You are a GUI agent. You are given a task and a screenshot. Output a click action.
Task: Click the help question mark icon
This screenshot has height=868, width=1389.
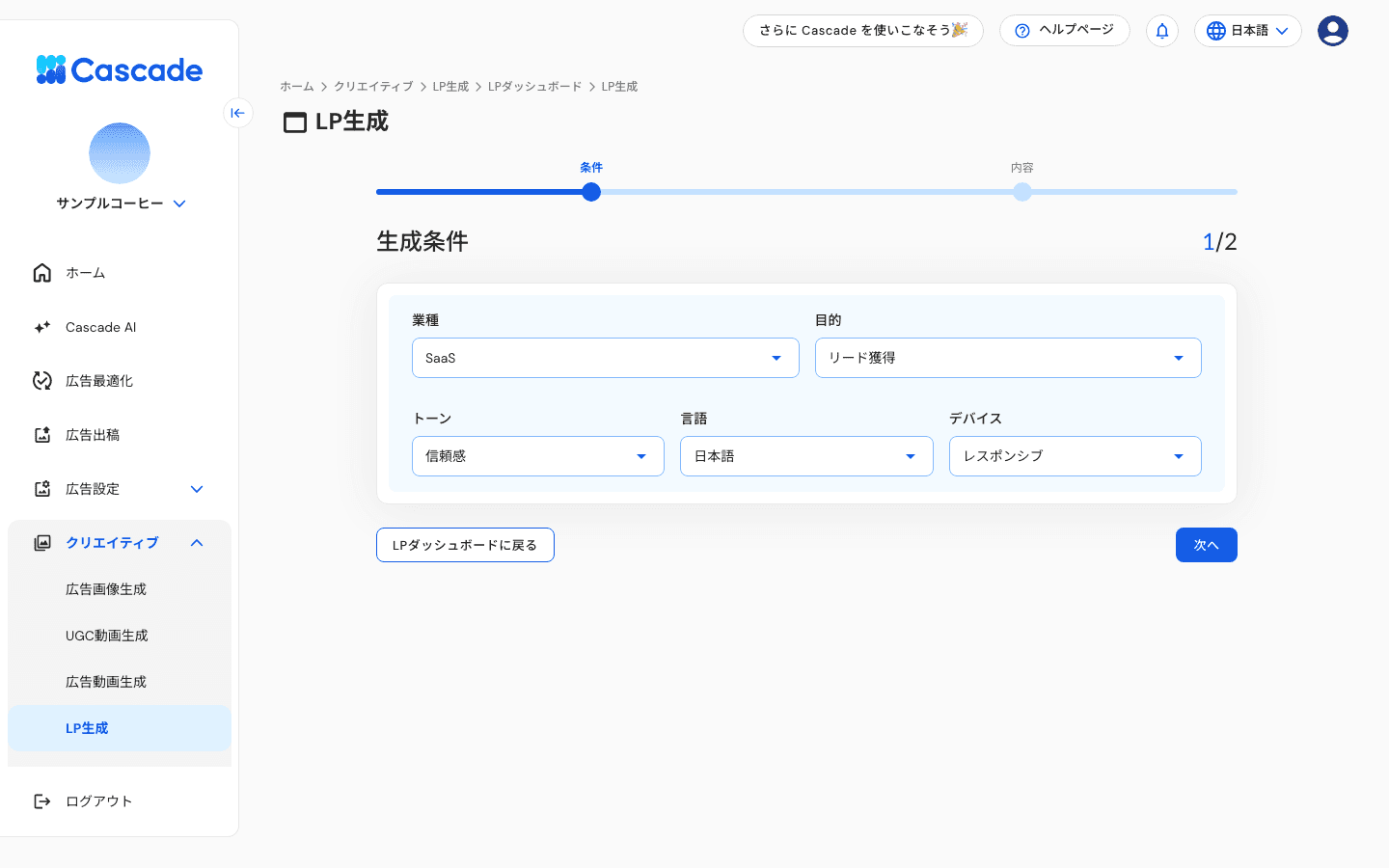pos(1022,31)
